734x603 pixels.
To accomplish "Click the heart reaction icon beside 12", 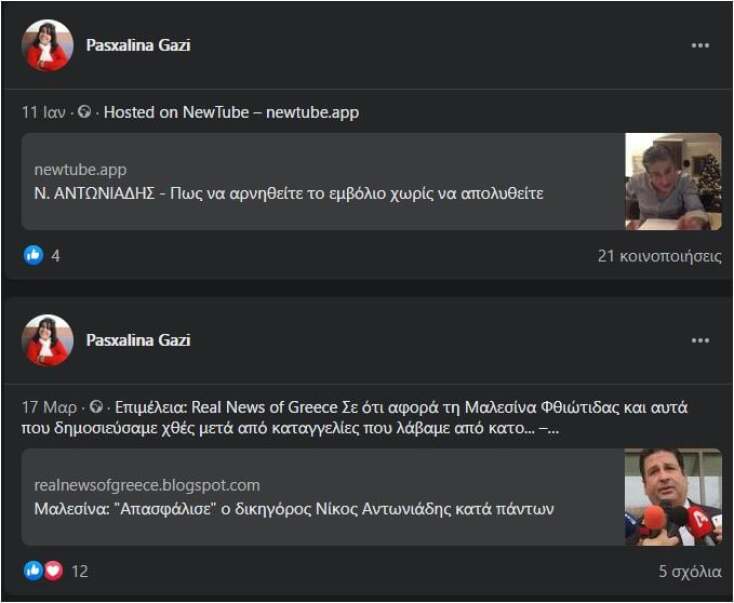I will (53, 571).
